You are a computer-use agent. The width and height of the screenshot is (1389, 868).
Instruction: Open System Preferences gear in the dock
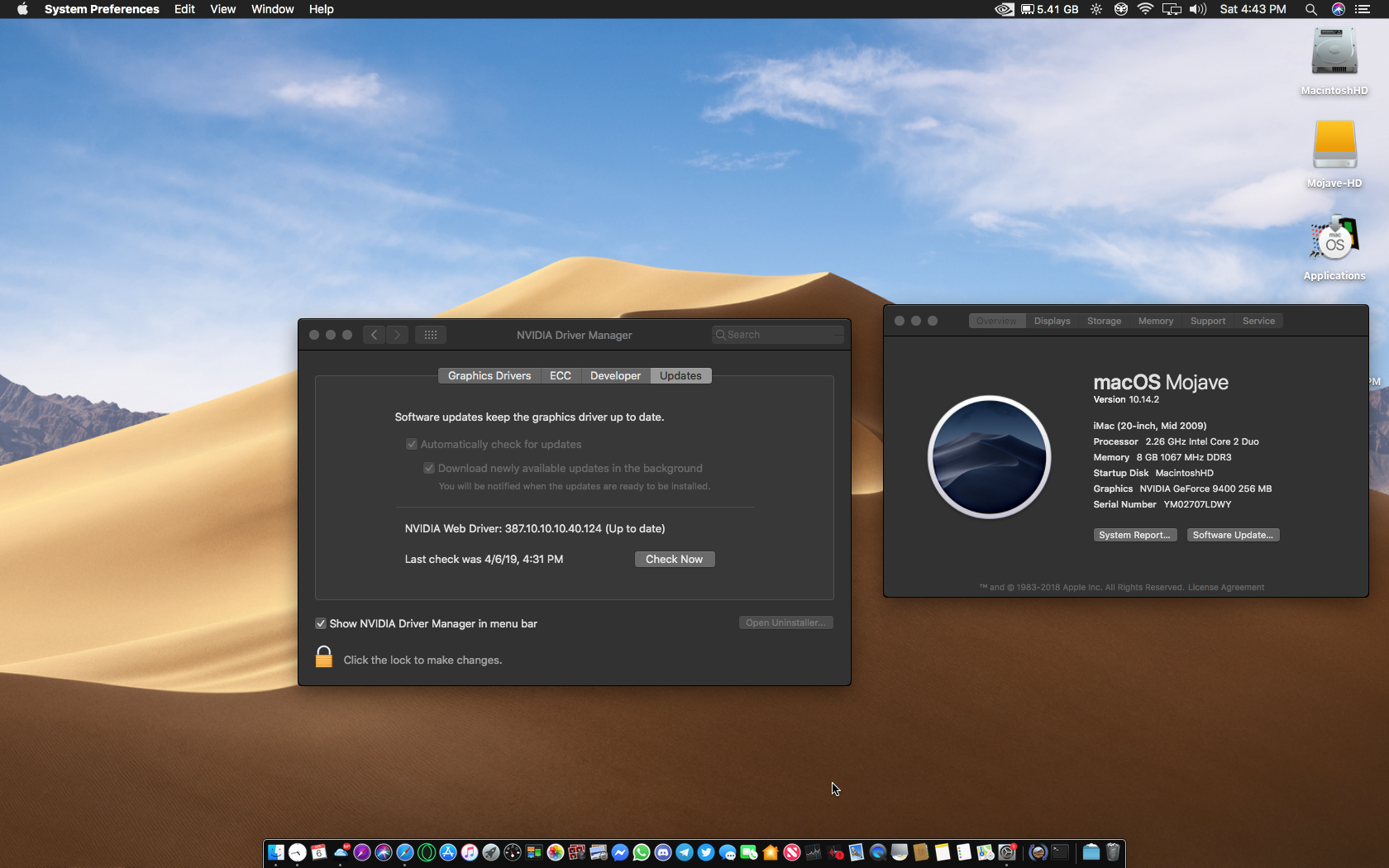coord(1007,852)
